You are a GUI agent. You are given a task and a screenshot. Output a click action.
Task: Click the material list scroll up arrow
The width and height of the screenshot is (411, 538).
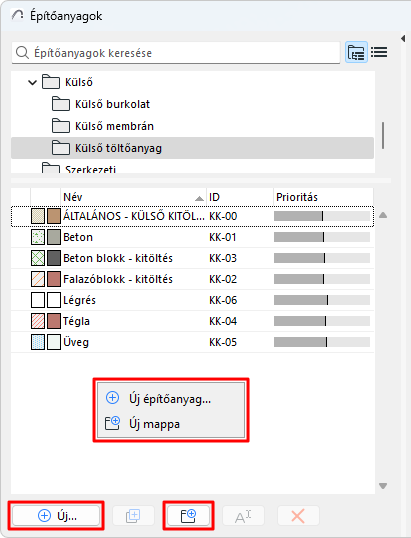tap(383, 215)
